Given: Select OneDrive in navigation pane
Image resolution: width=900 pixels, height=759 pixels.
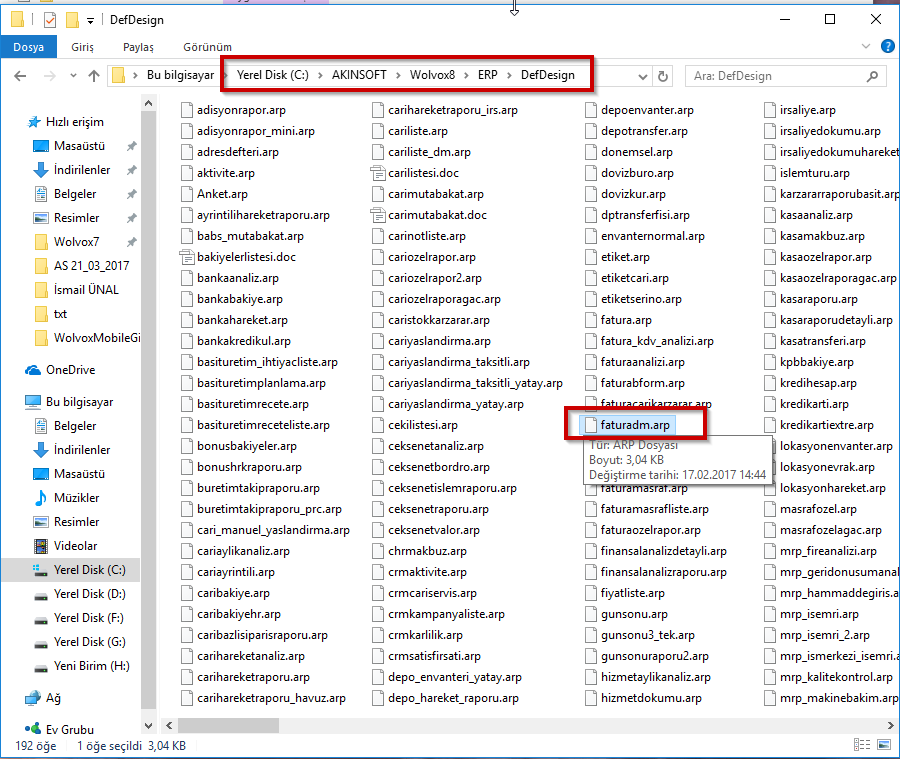Looking at the screenshot, I should tap(70, 370).
